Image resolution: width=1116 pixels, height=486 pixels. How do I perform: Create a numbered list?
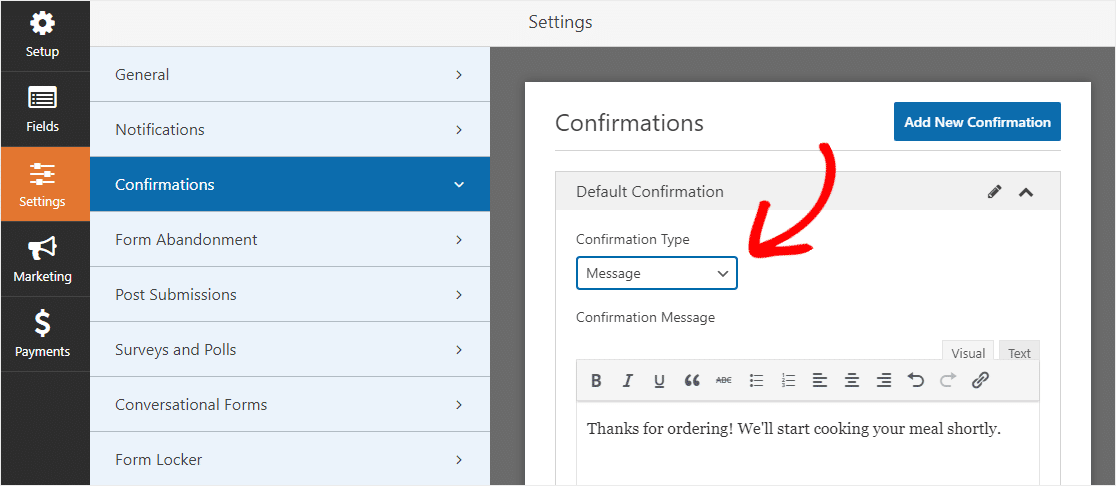[x=788, y=381]
